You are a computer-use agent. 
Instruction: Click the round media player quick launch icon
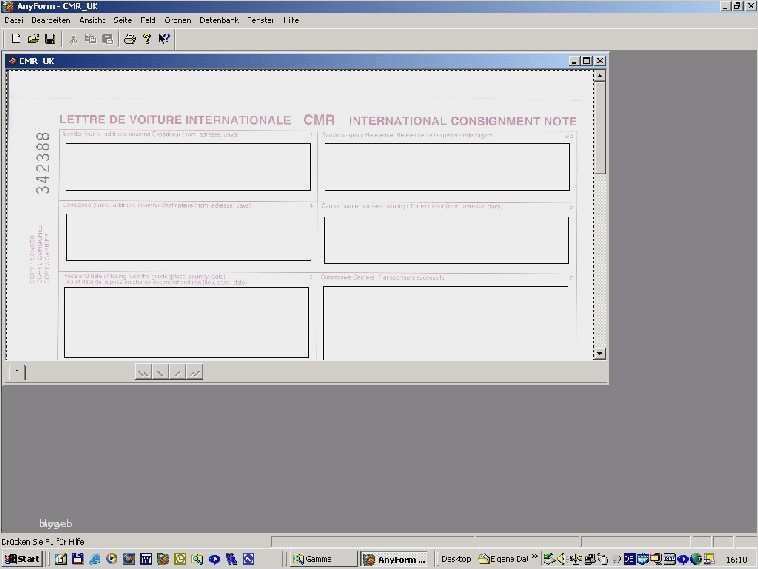click(112, 559)
